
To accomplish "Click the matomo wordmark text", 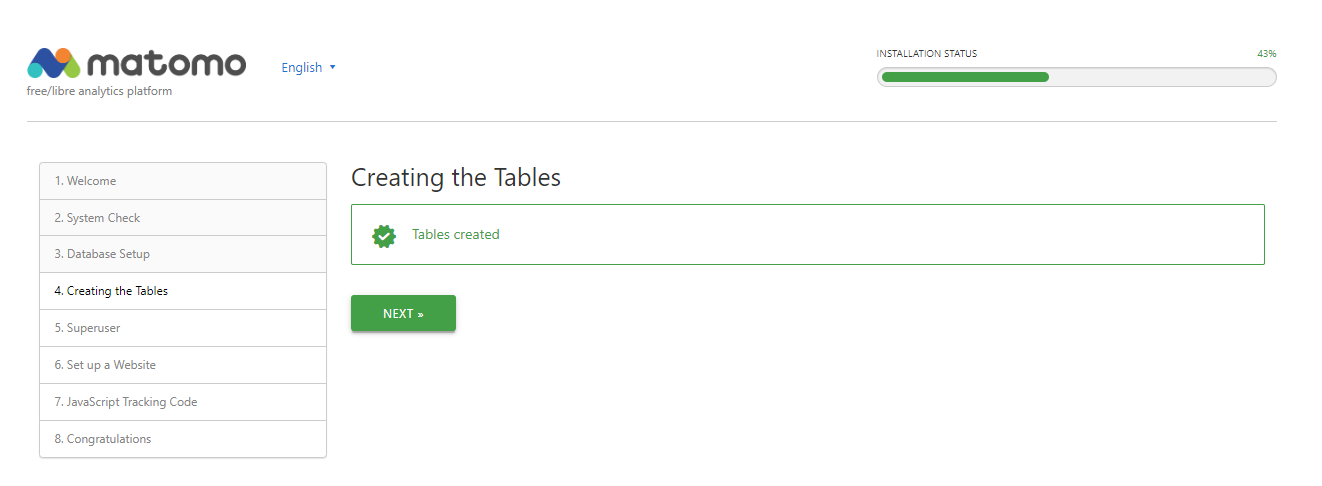I will tap(166, 63).
